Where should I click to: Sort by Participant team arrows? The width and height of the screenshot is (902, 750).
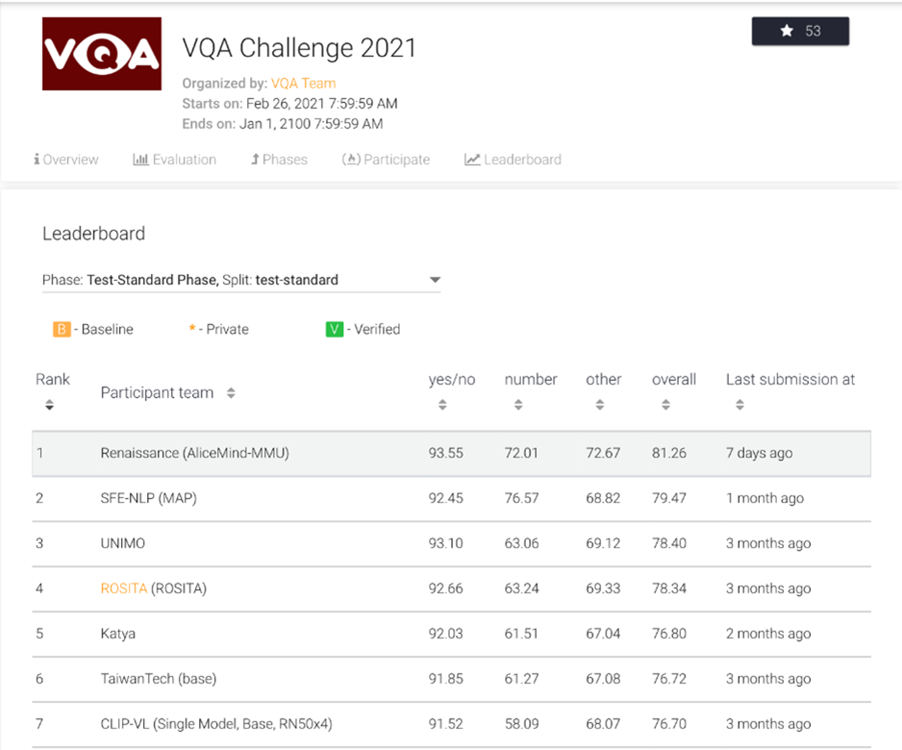click(x=231, y=393)
